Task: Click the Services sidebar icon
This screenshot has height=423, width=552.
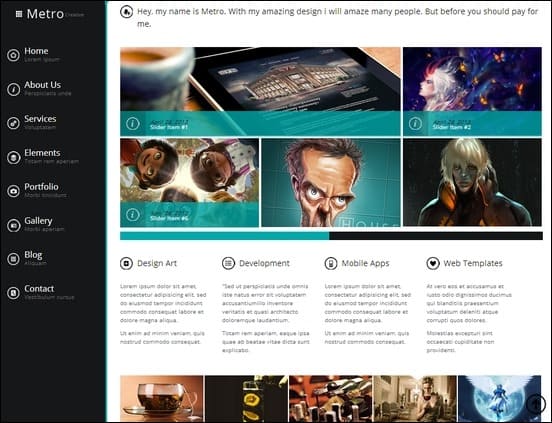Action: pos(13,123)
